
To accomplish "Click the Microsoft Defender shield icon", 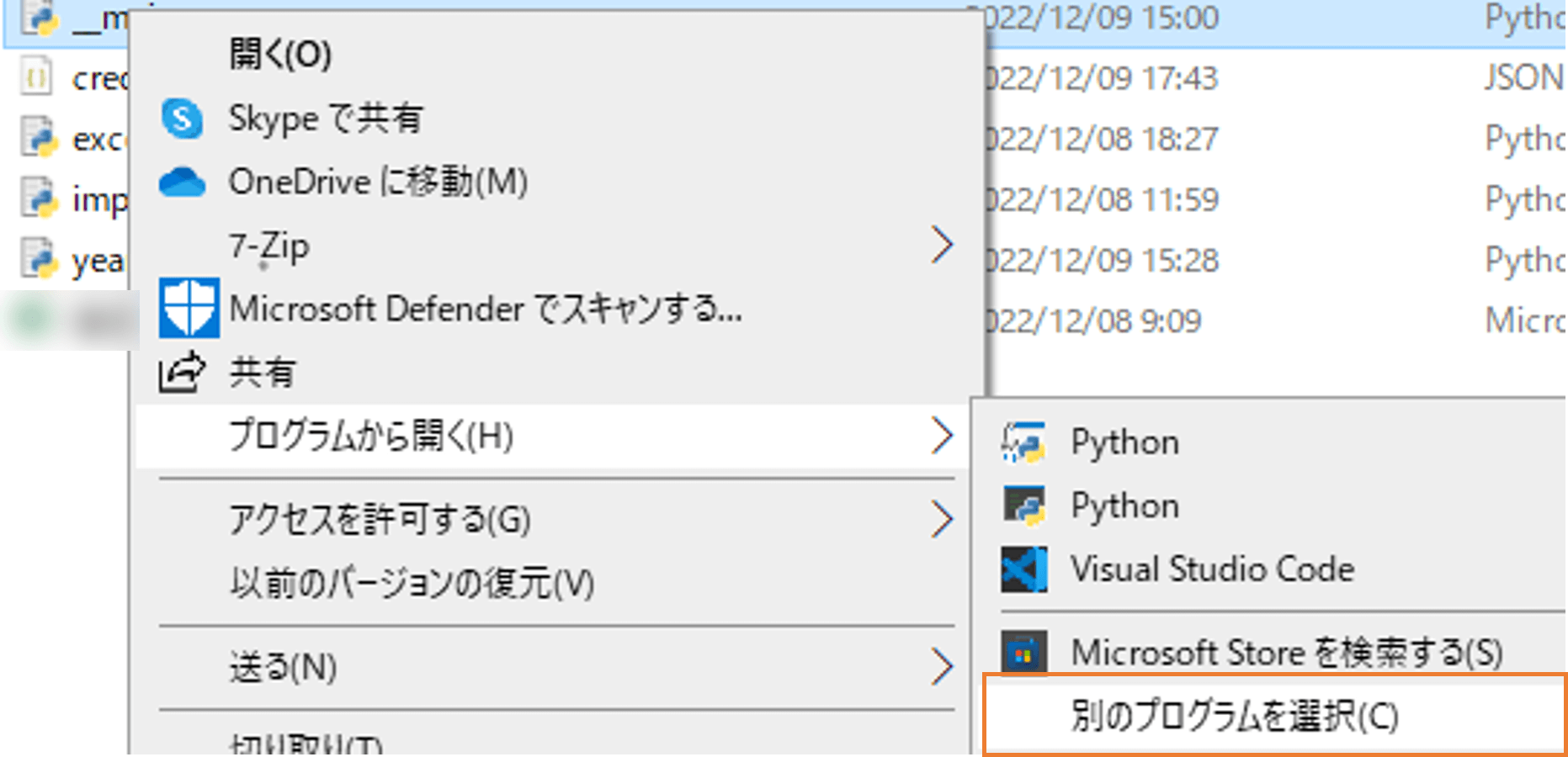I will (x=189, y=308).
